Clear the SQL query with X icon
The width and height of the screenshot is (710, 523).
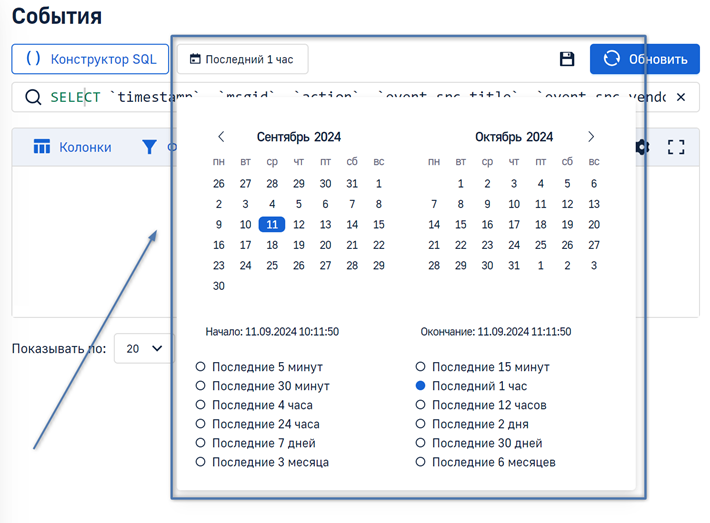coord(681,97)
